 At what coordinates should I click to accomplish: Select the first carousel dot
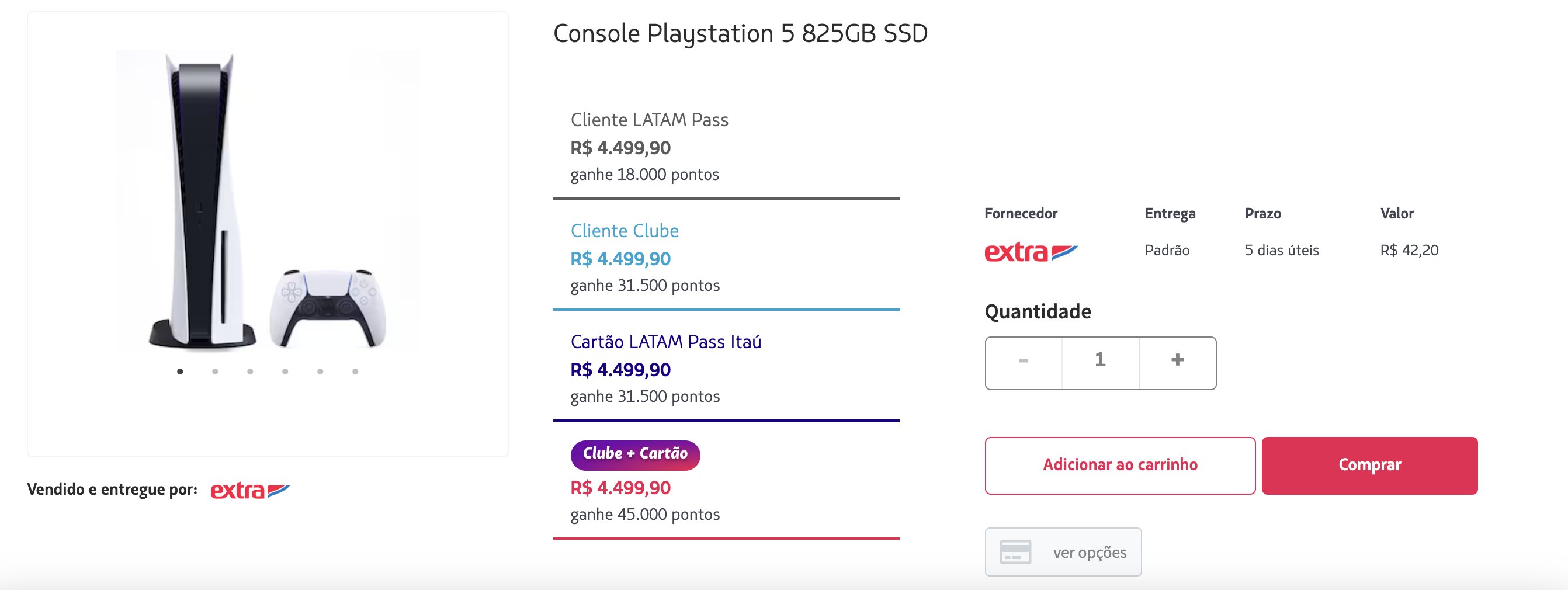click(180, 372)
